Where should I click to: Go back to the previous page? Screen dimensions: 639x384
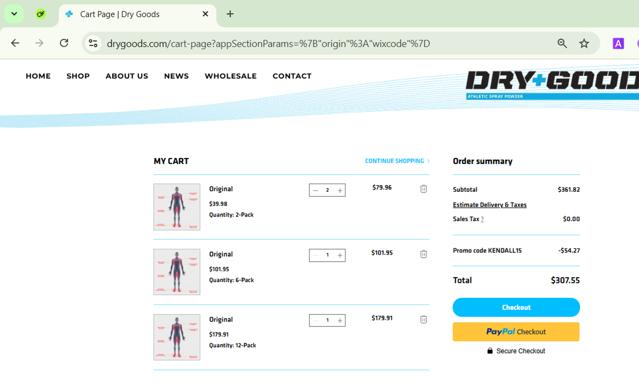coord(15,43)
